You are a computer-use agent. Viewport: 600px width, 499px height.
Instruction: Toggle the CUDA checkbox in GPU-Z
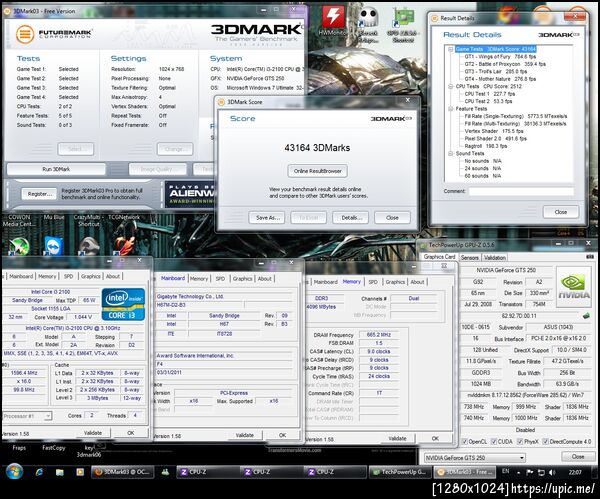494,442
